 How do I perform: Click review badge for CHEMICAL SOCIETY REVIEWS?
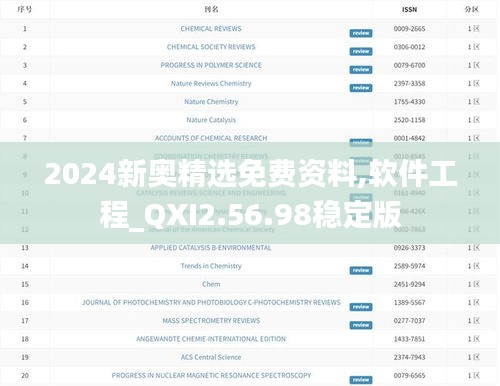coord(361,51)
